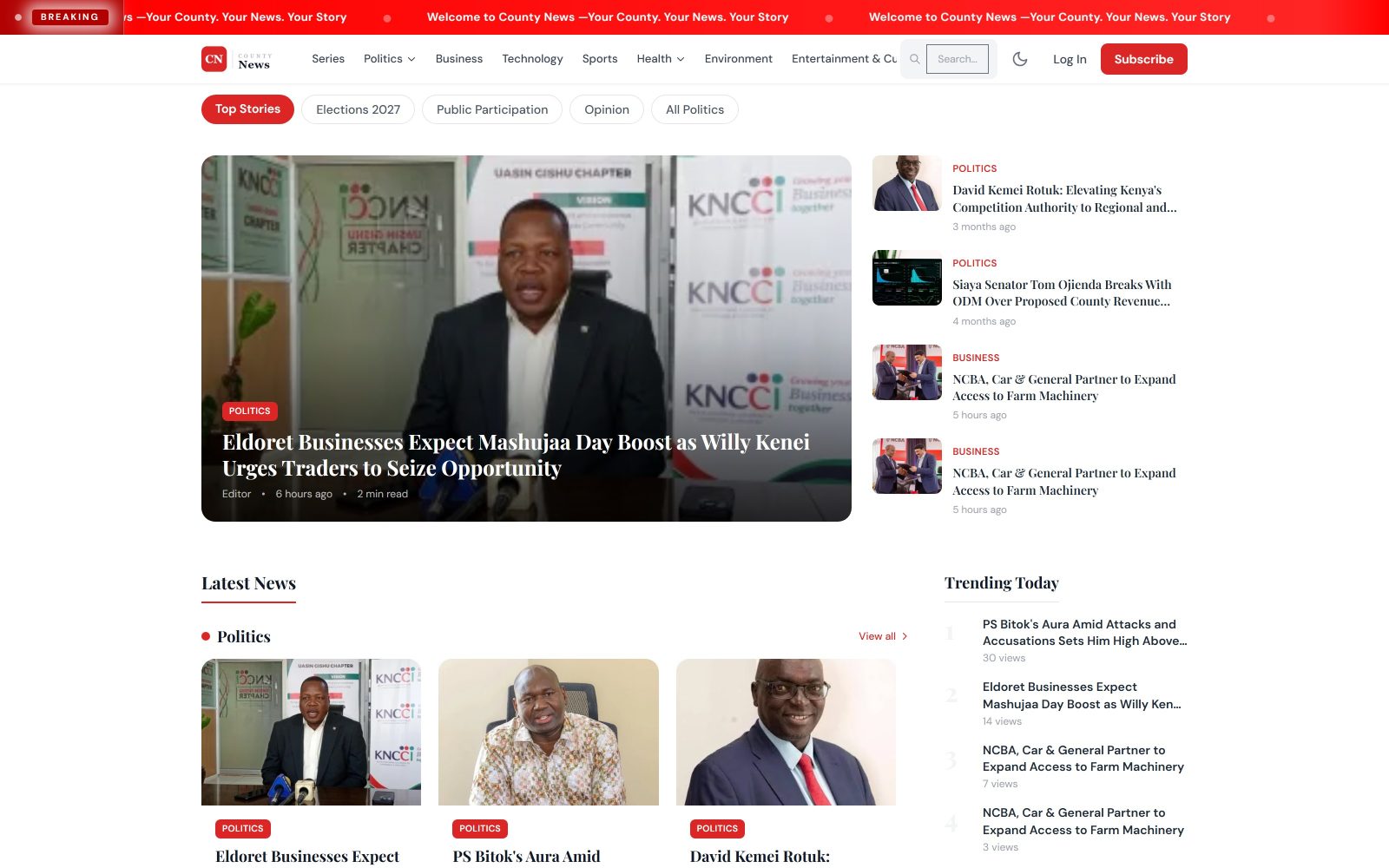Open Siaya Senator Tom Ojienda headline
This screenshot has width=1389, height=868.
(1062, 293)
